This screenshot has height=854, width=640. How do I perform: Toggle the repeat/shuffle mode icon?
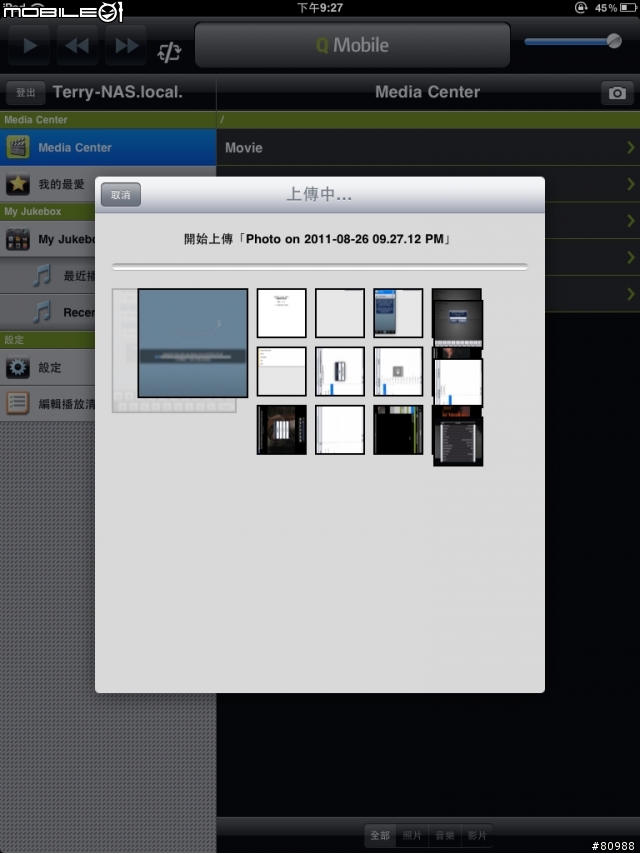tap(169, 52)
